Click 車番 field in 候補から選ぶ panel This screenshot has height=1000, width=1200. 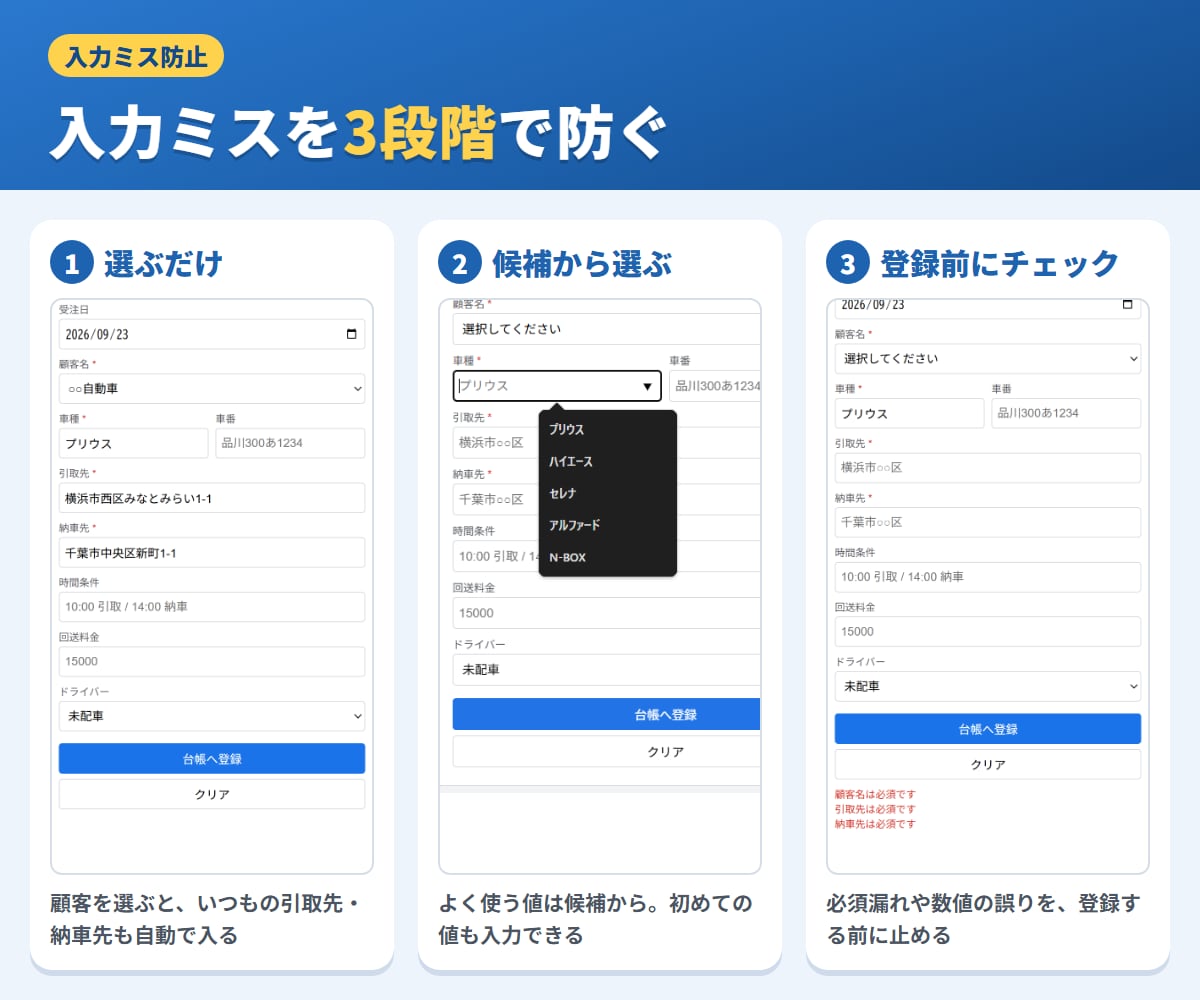(715, 386)
